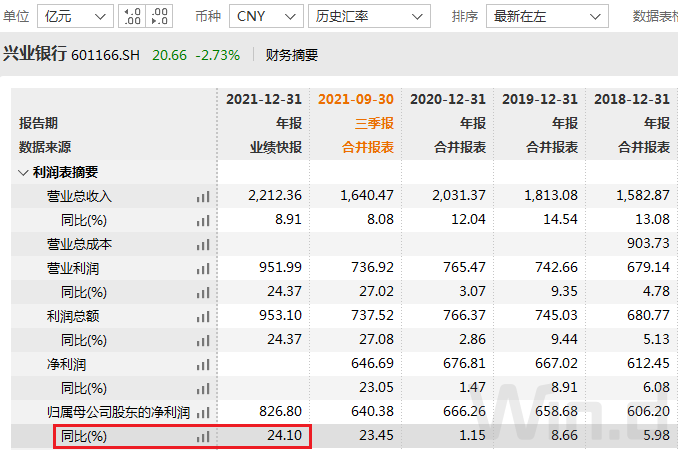Click increase decimal places icon
Viewport: 678px width, 450px height.
[133, 16]
